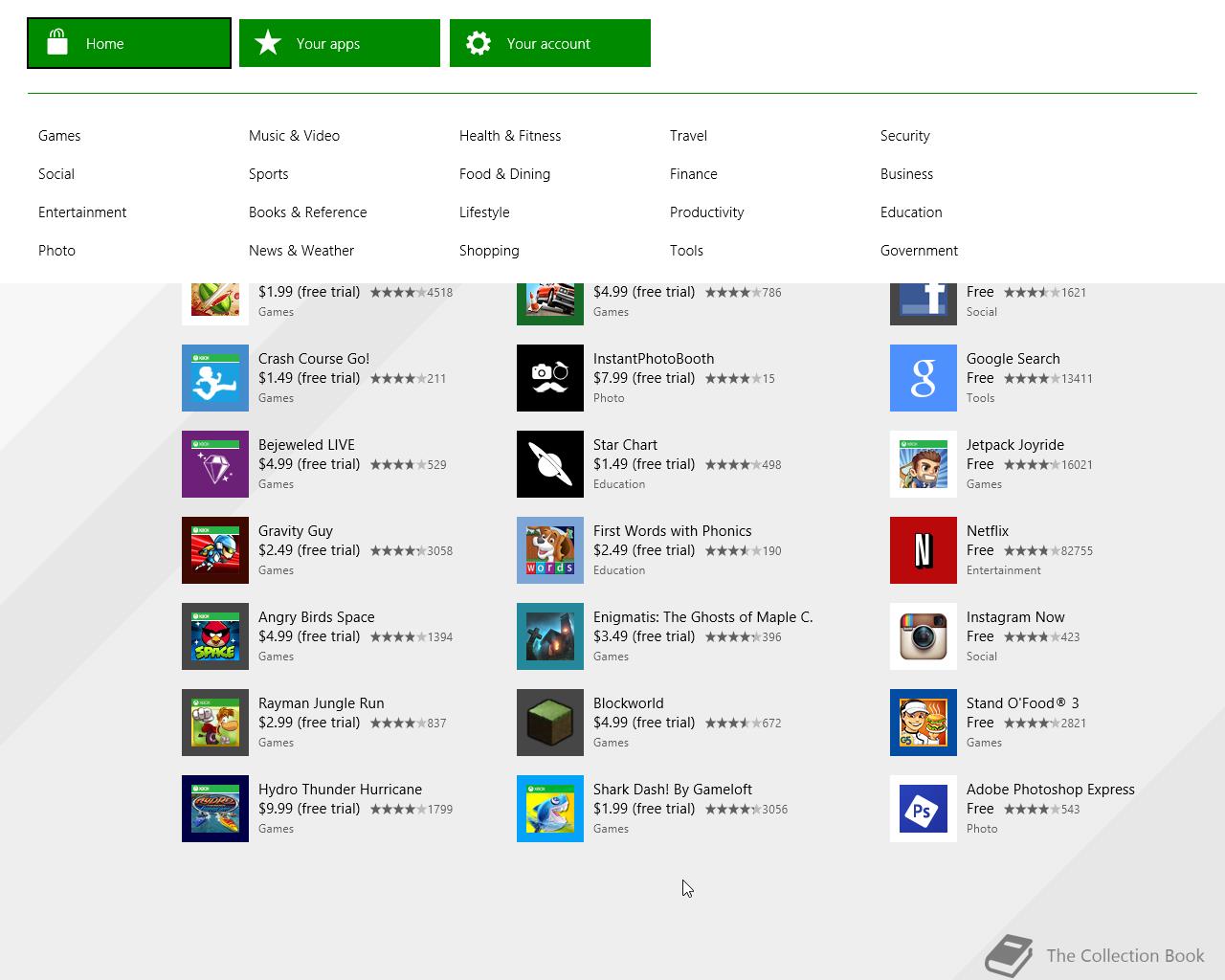Open the Stand O'Food 3 icon
This screenshot has width=1225, height=980.
[x=924, y=723]
